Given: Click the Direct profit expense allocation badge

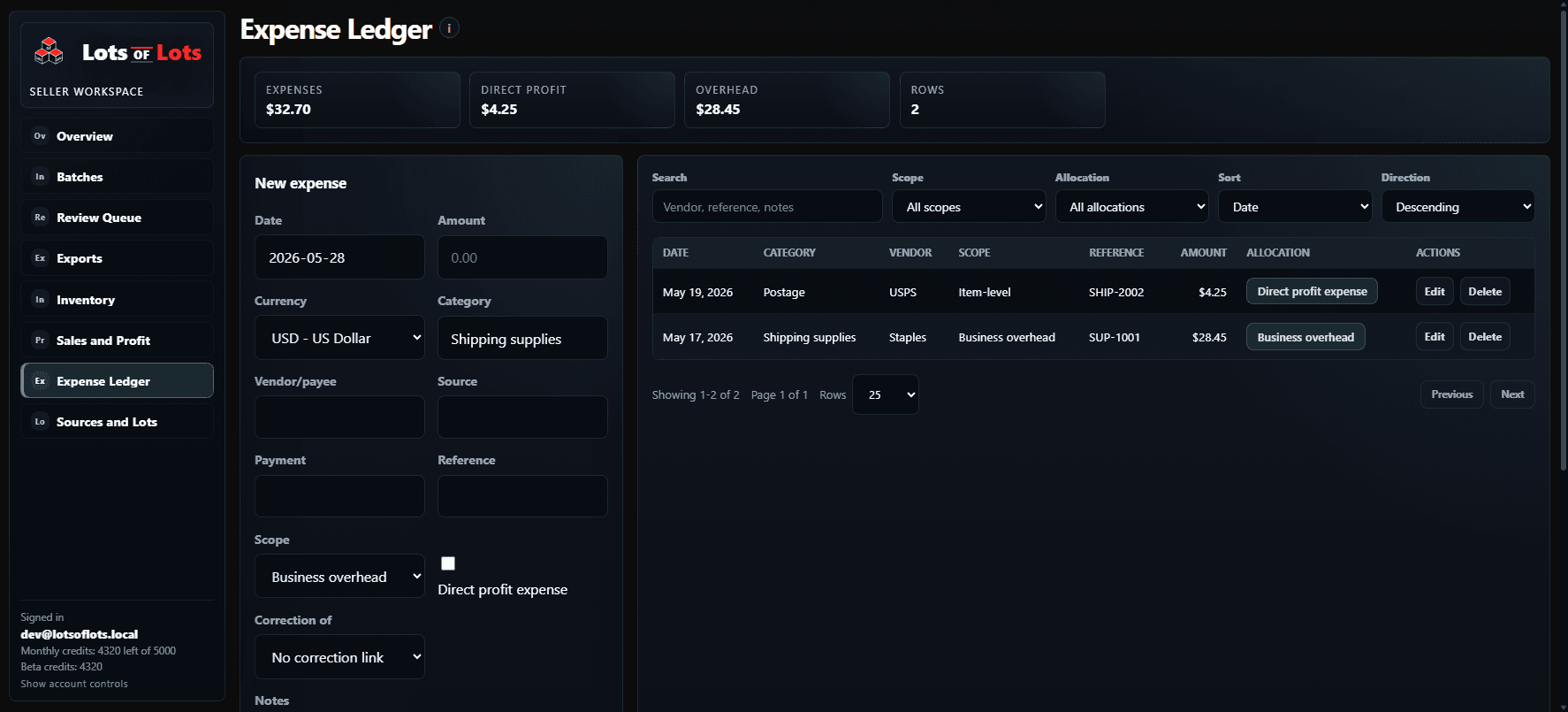Looking at the screenshot, I should click(1312, 291).
